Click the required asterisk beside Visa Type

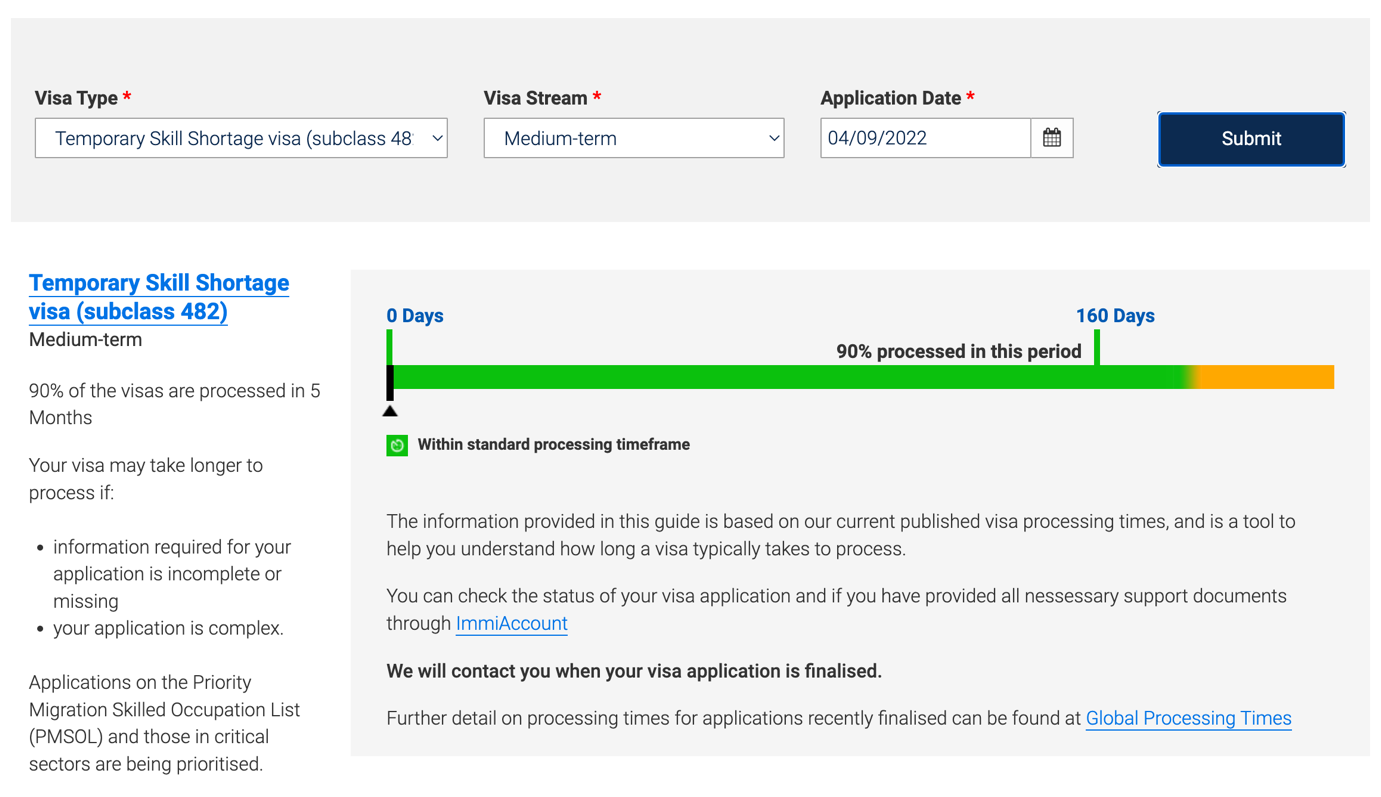[126, 96]
